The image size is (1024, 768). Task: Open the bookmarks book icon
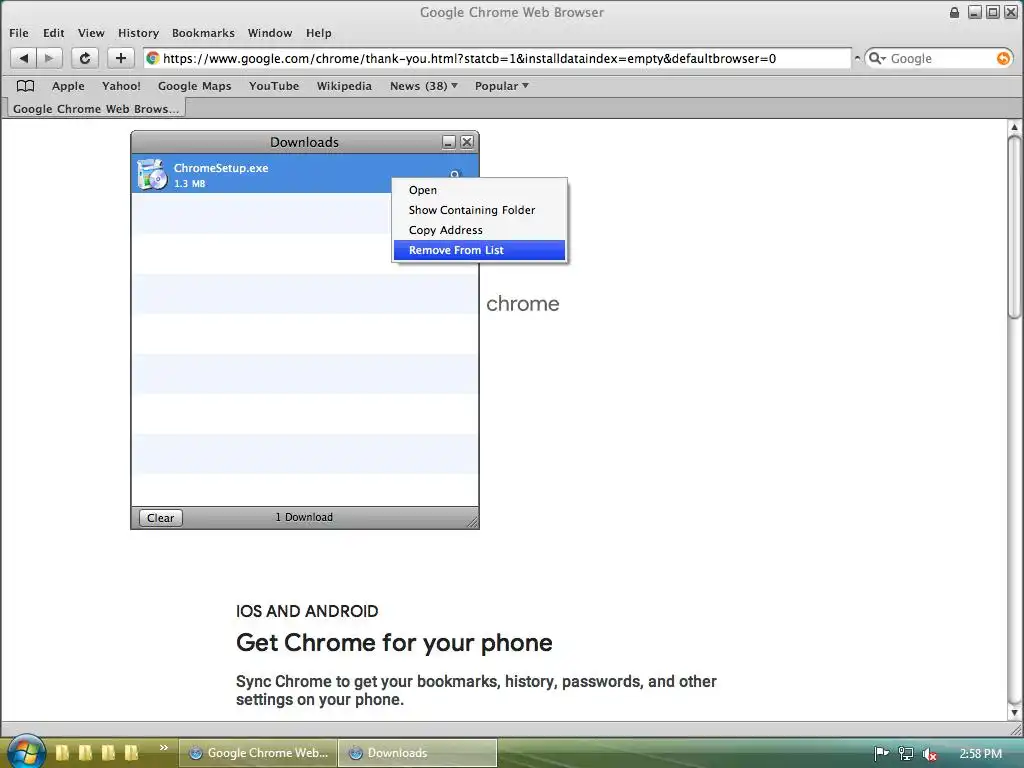(x=25, y=86)
